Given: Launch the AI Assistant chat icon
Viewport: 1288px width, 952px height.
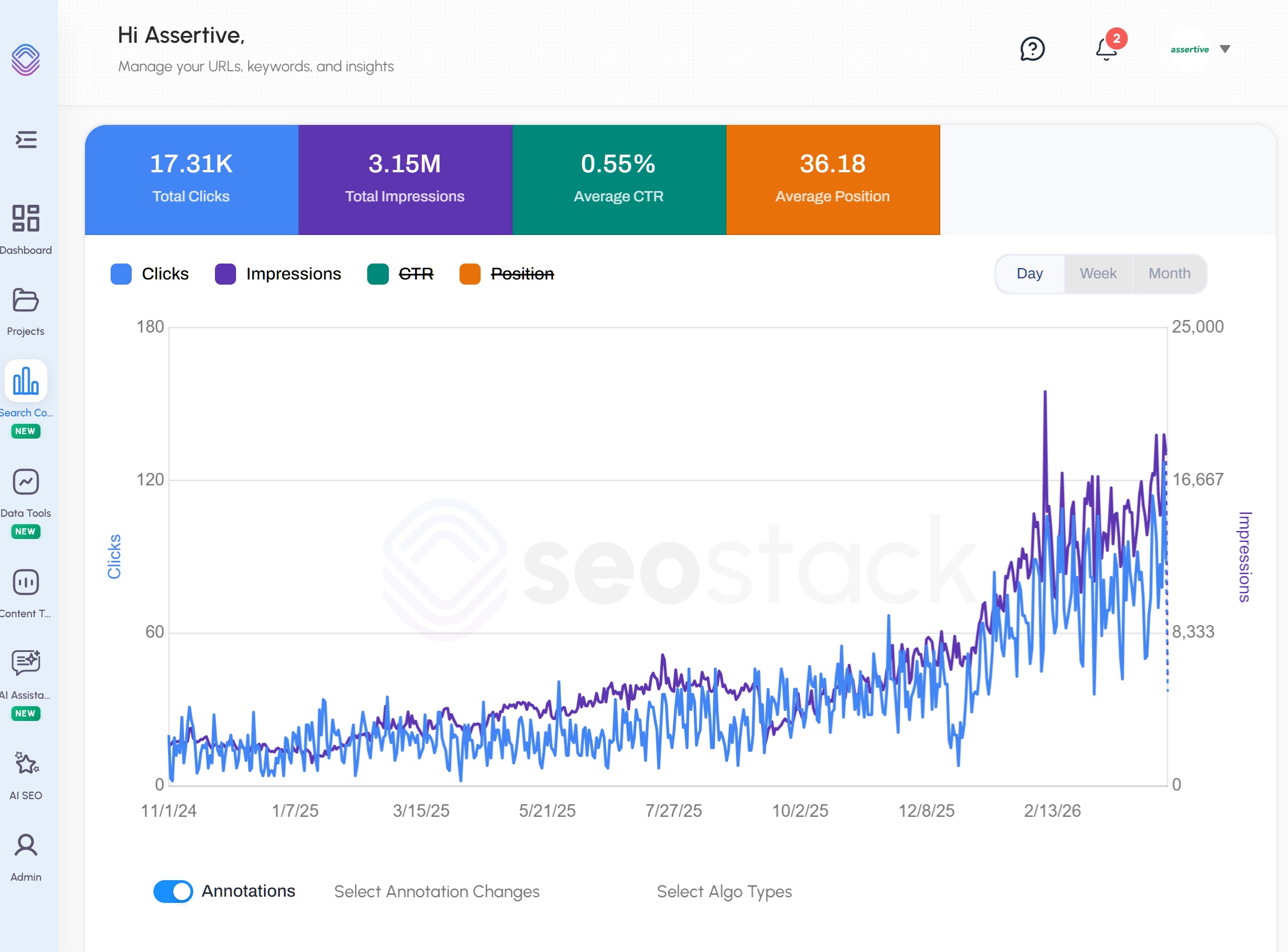Looking at the screenshot, I should (x=26, y=663).
